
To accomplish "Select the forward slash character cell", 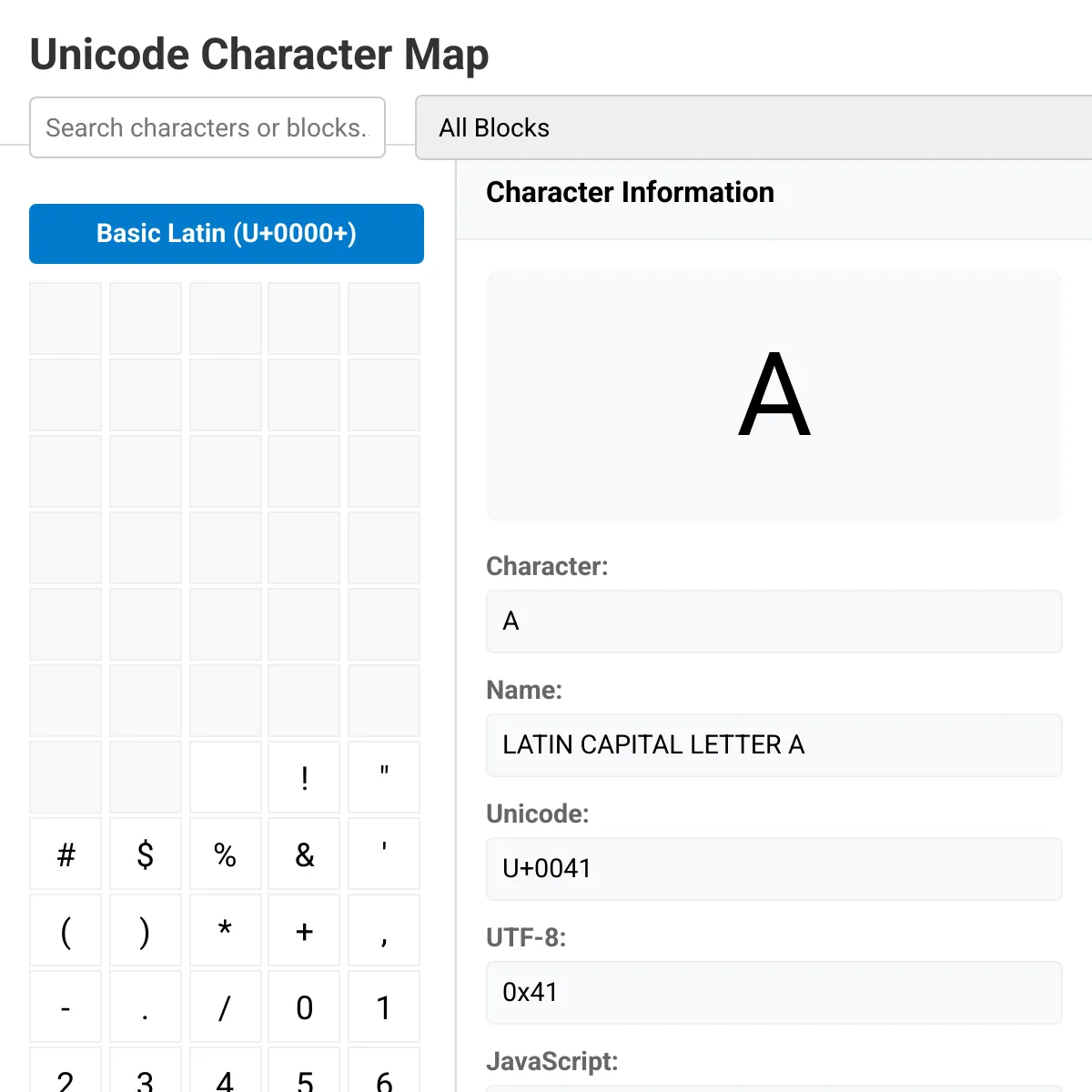I will 225,1006.
